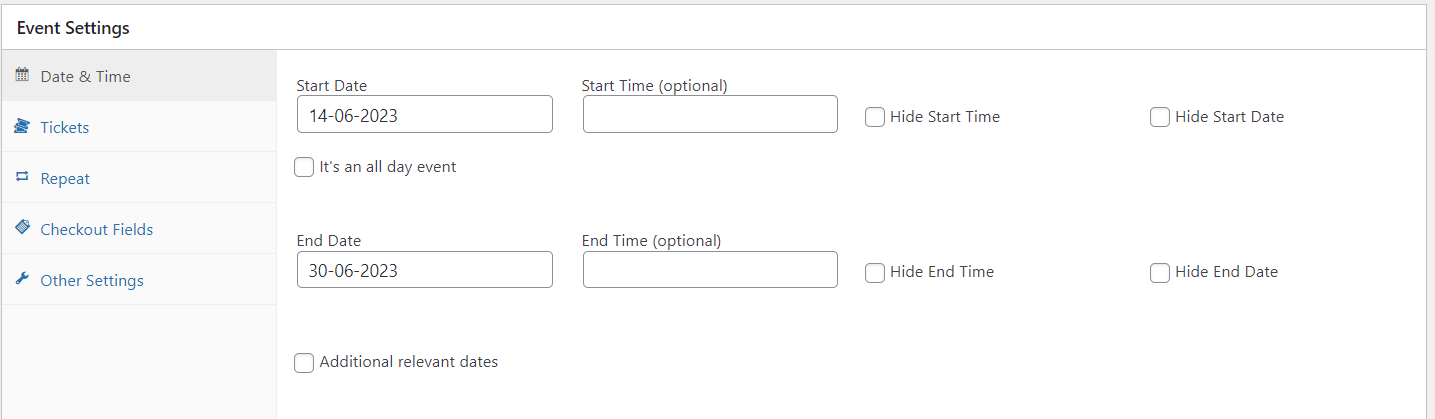1435x419 pixels.
Task: Switch to the Tickets tab
Action: tap(65, 127)
